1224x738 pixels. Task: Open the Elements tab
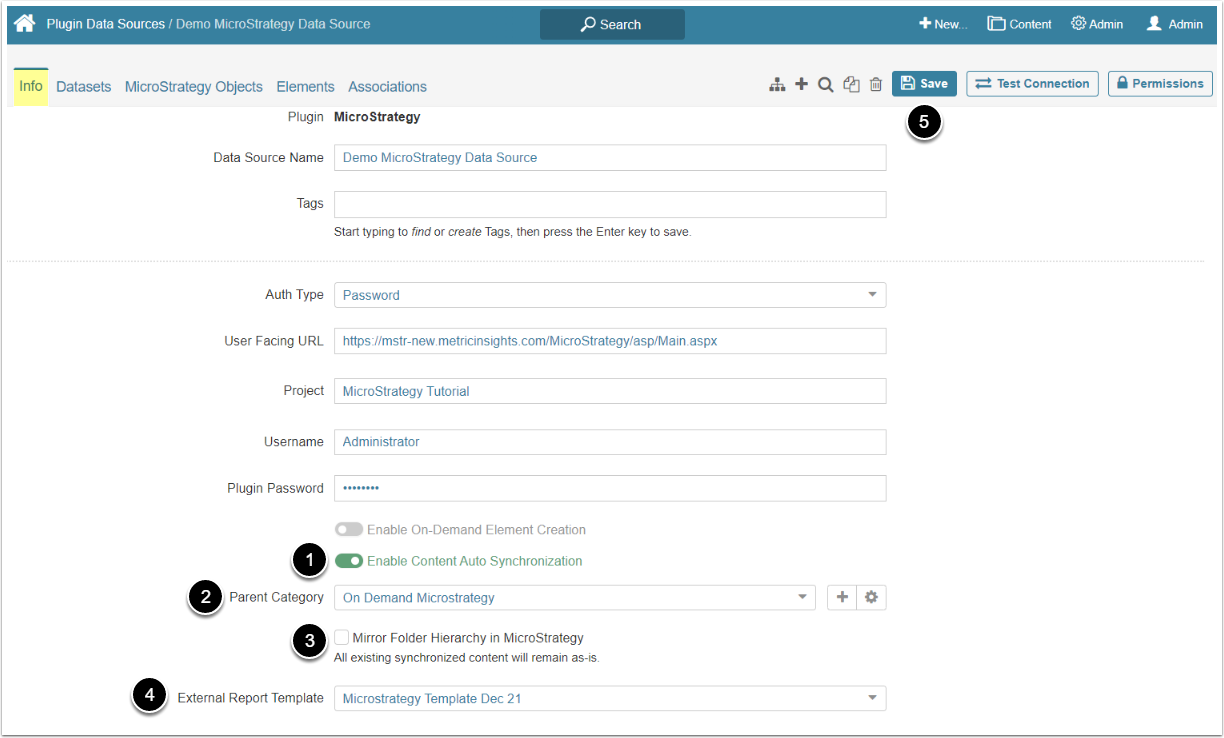[306, 87]
